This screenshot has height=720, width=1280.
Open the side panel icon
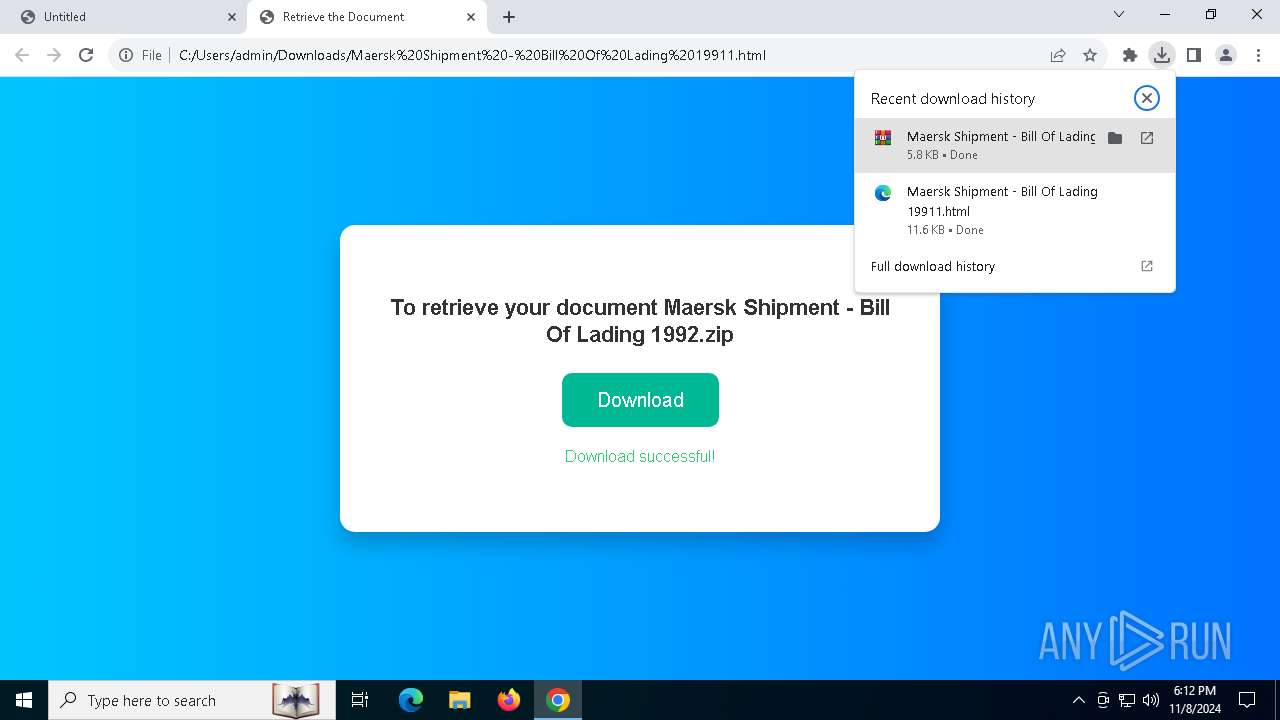[x=1193, y=55]
